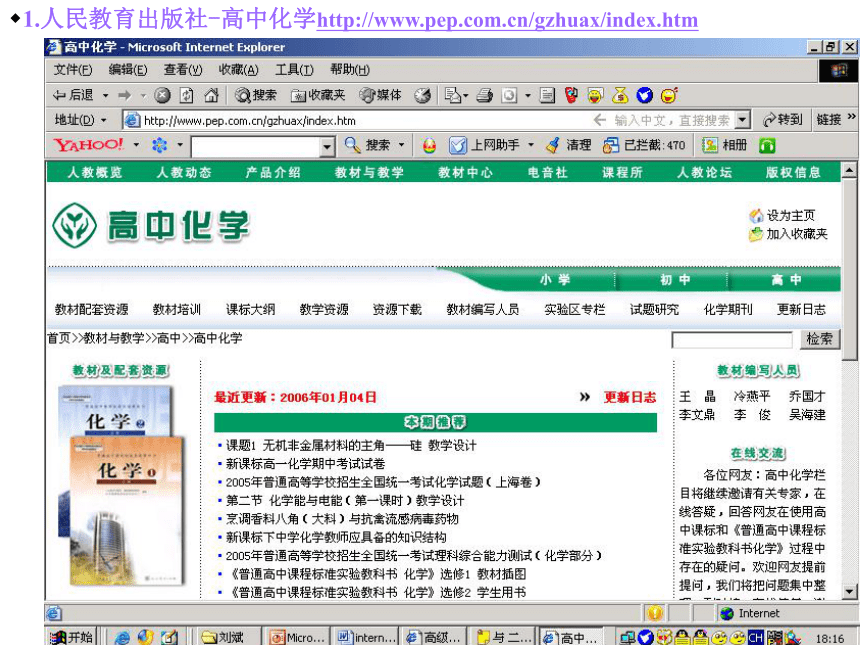Open the 人教概览 navigation tab
Screen dimensions: 860x645
pyautogui.click(x=95, y=172)
